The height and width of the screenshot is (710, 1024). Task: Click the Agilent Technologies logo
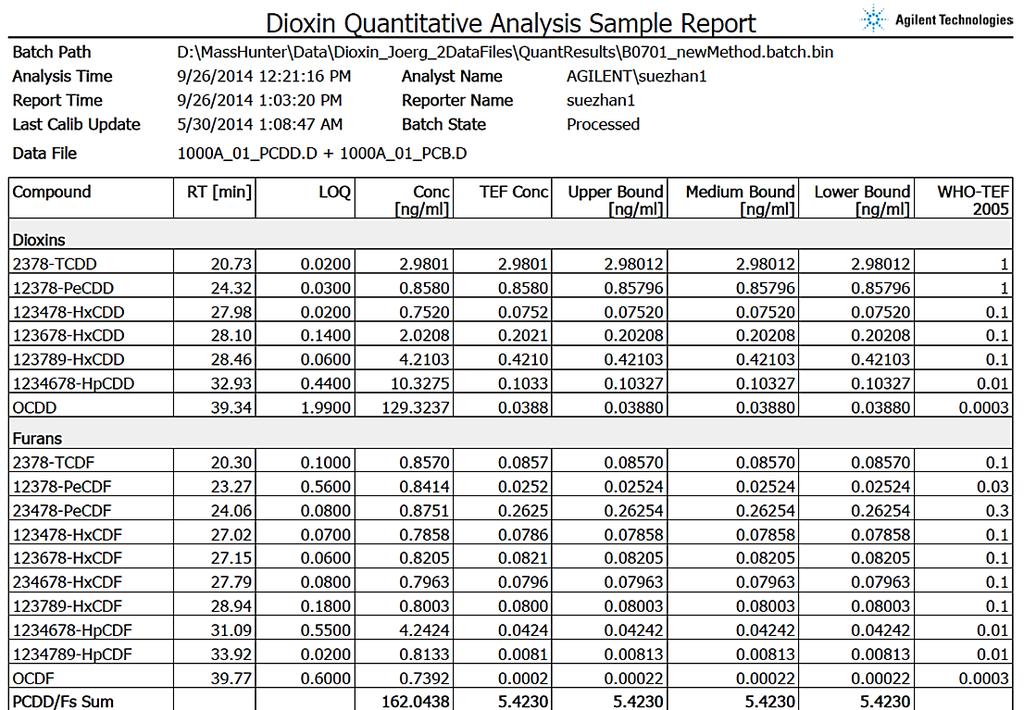point(937,19)
